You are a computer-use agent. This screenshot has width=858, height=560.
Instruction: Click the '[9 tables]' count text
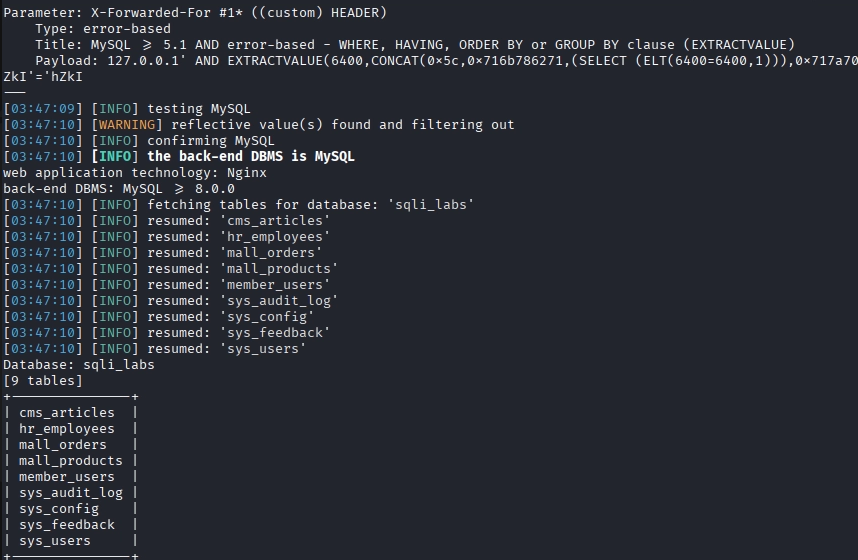point(43,380)
